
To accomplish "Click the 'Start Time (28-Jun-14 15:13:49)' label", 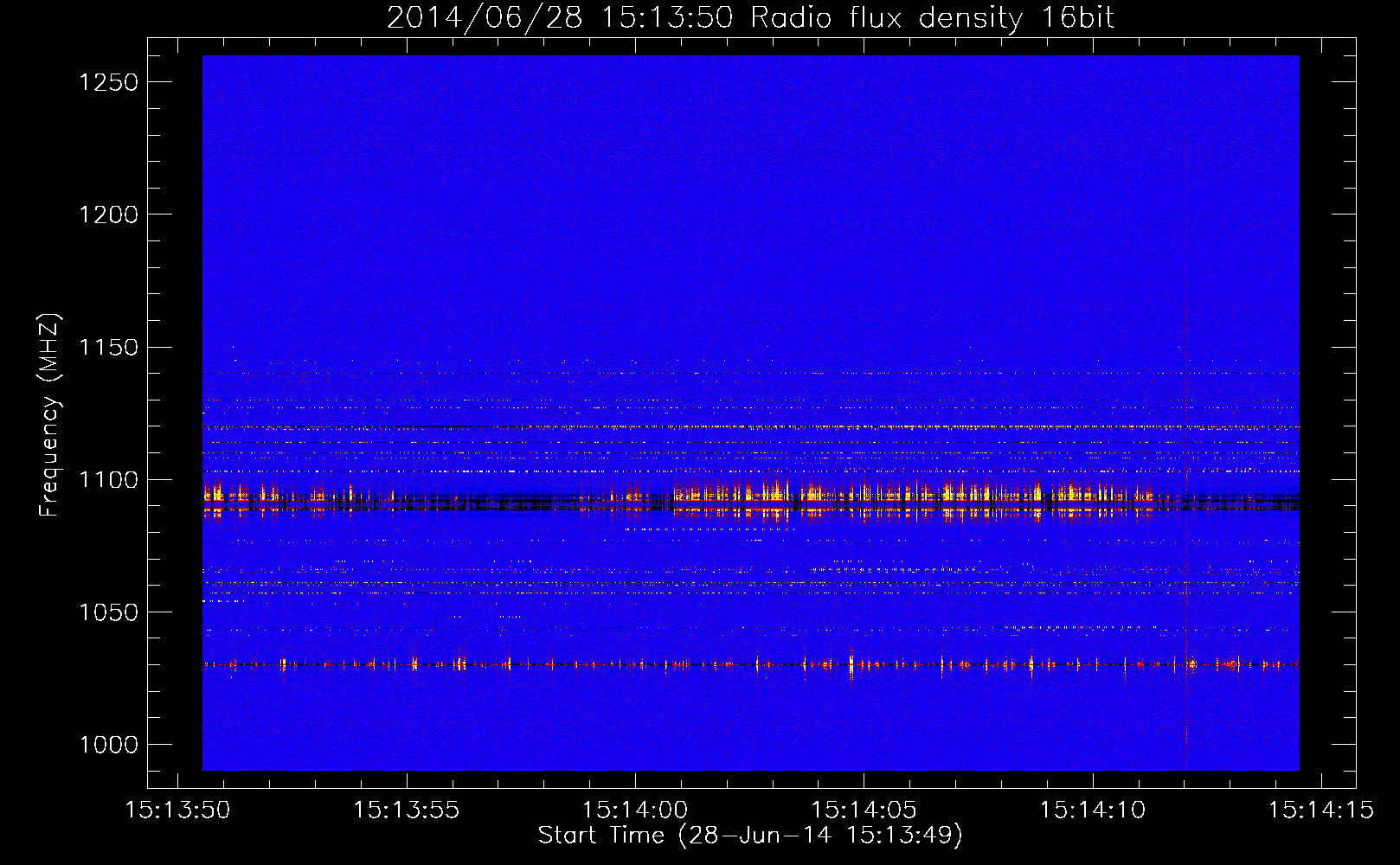I will (750, 836).
